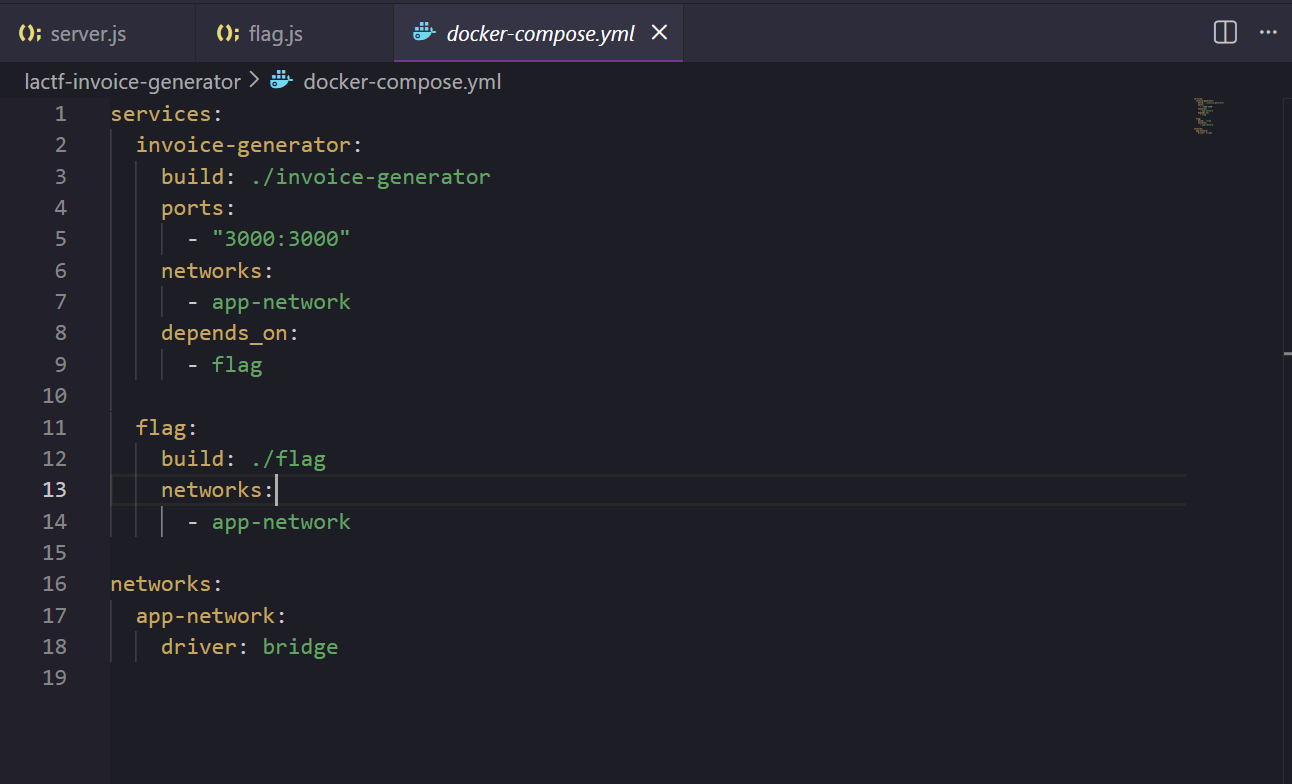The width and height of the screenshot is (1292, 784).
Task: Click the Docker whale icon in the breadcrumb
Action: click(281, 82)
